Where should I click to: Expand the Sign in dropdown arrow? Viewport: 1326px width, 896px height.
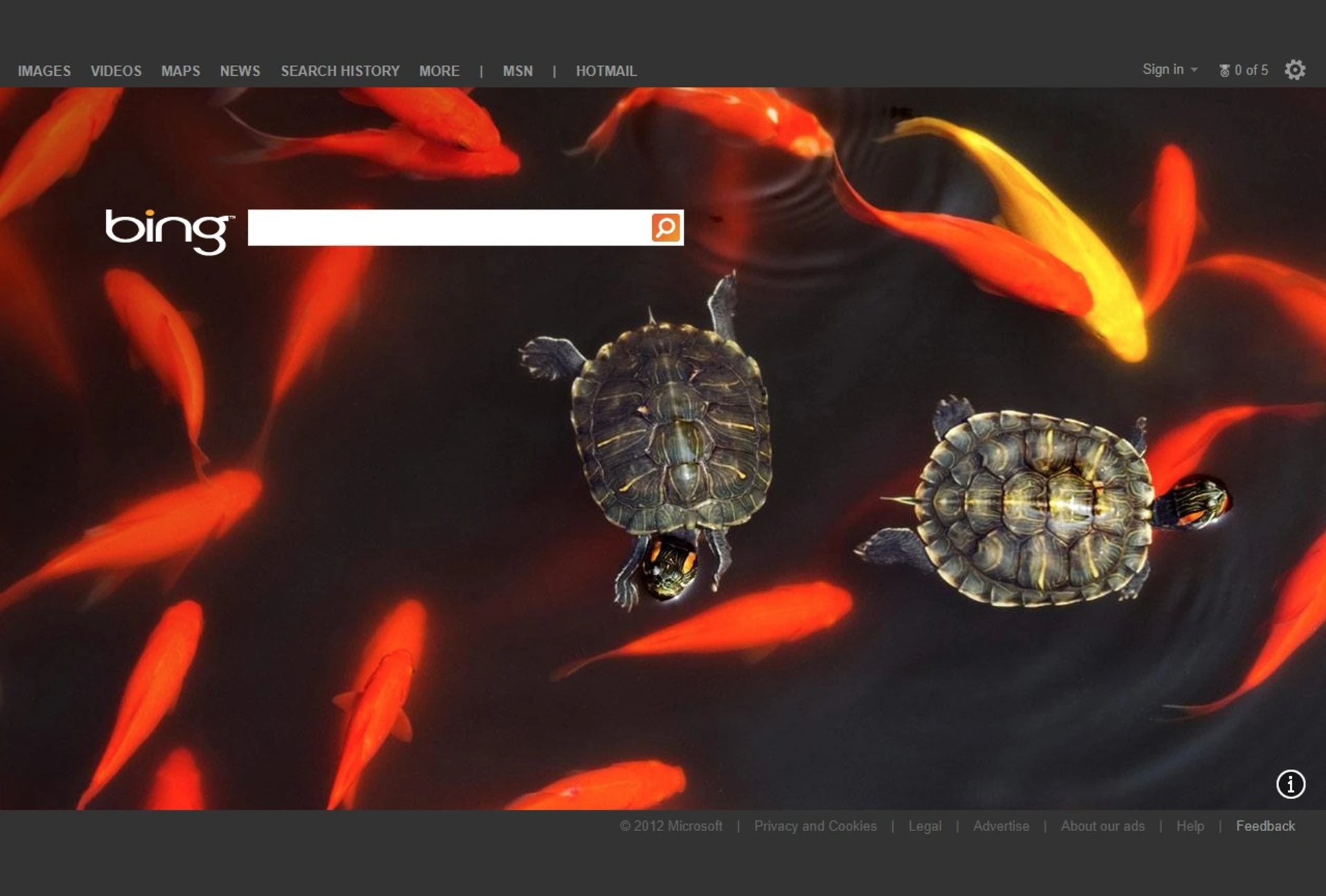[x=1194, y=70]
